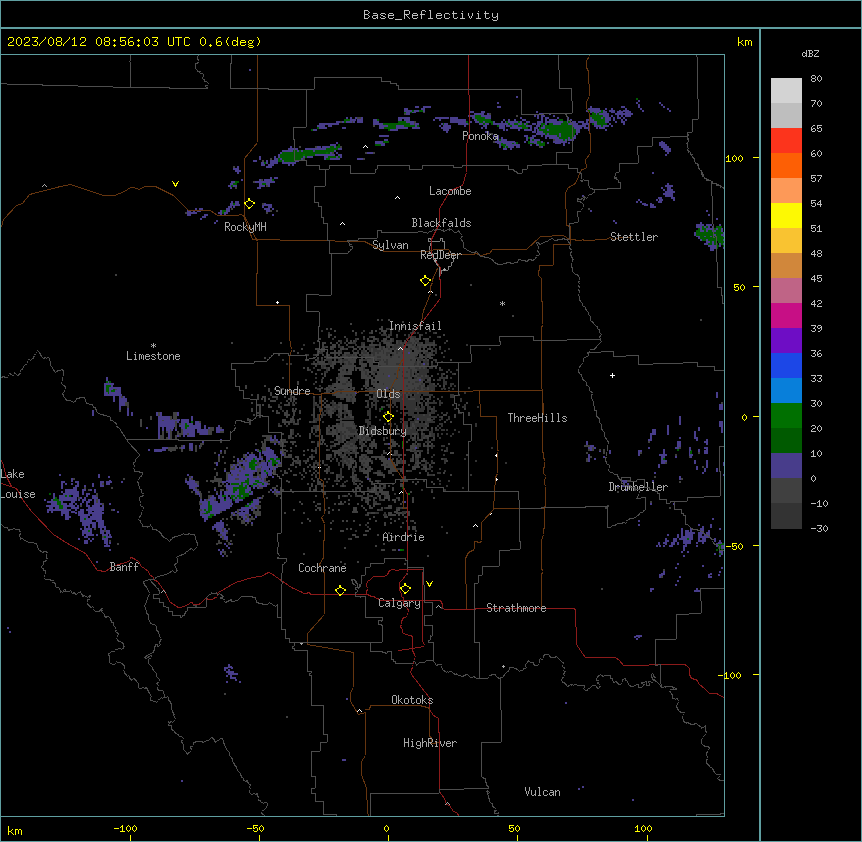Choose the lightest gray swatch atop legend
Viewport: 862px width, 842px height.
click(x=786, y=90)
